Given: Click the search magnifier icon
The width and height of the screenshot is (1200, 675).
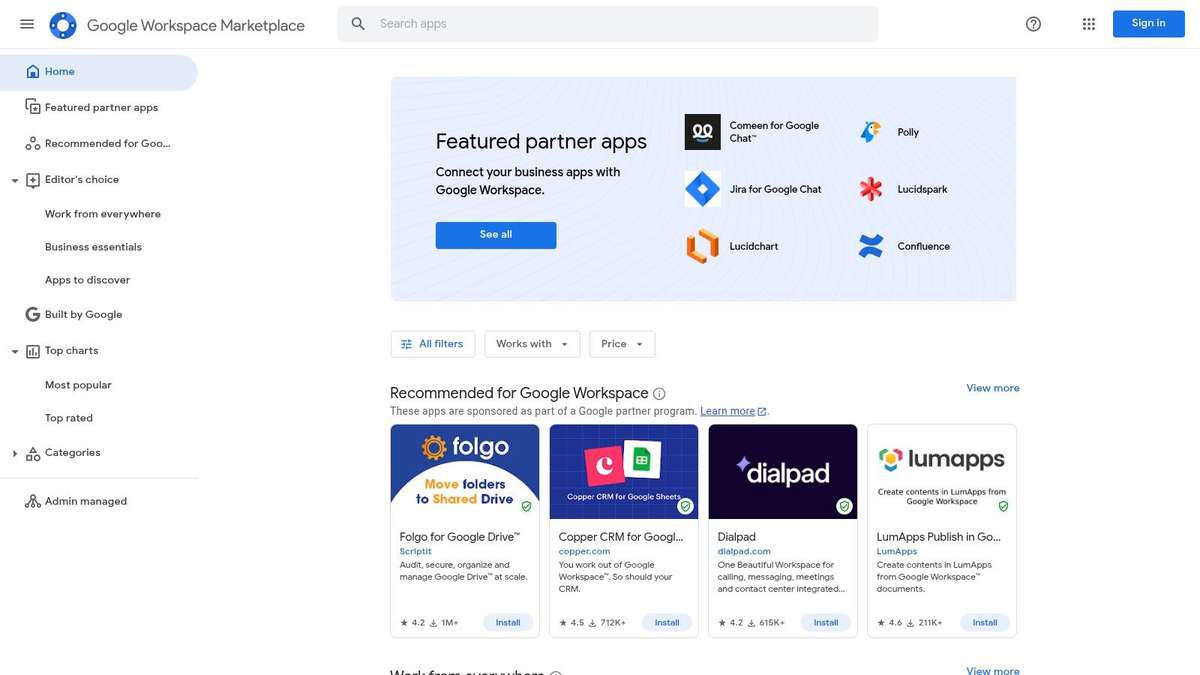Looking at the screenshot, I should click(x=357, y=23).
